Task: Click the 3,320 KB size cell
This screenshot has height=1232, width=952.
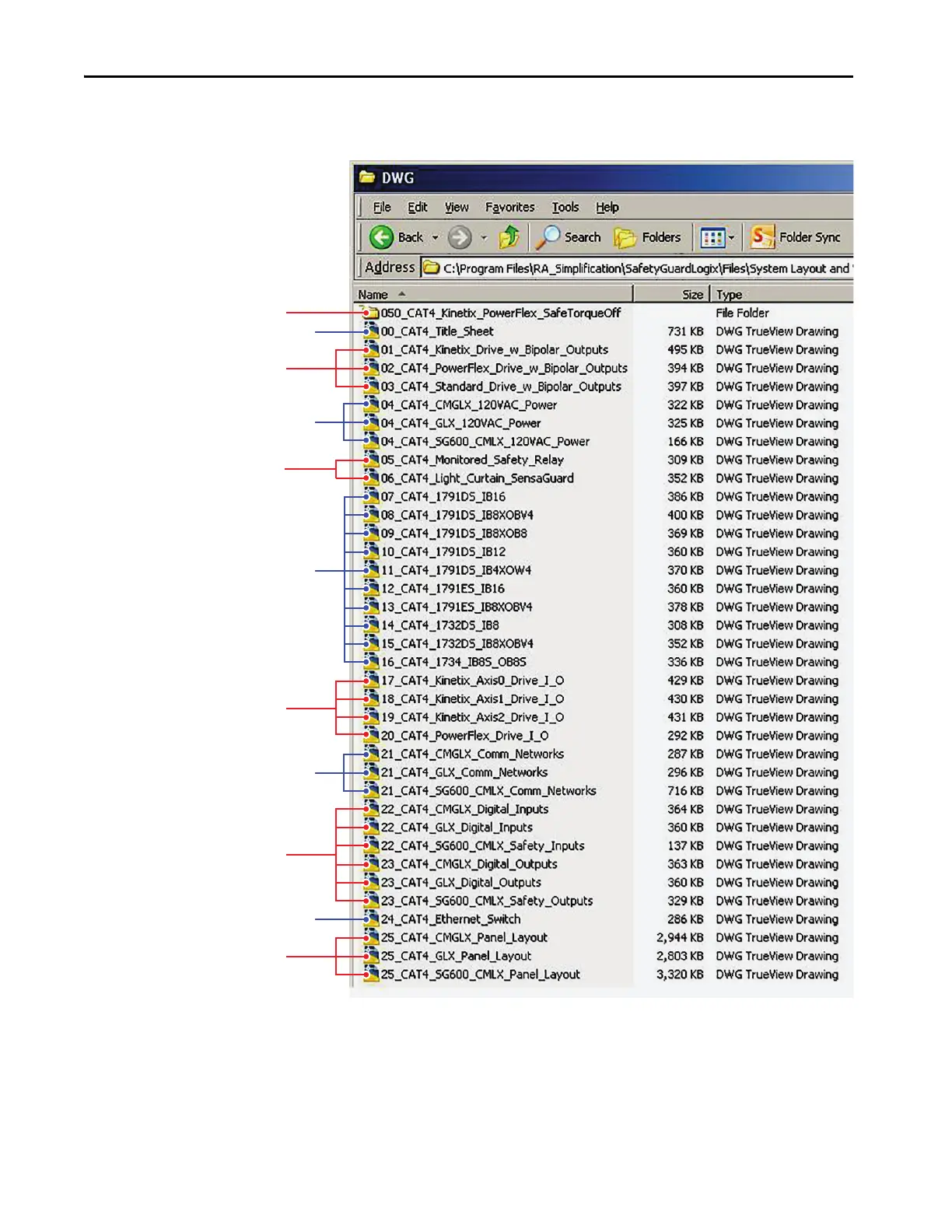Action: click(681, 975)
